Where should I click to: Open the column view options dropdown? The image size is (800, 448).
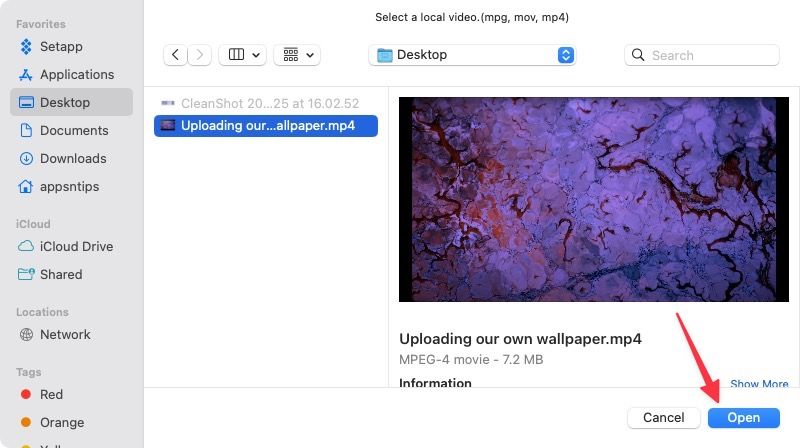(243, 55)
